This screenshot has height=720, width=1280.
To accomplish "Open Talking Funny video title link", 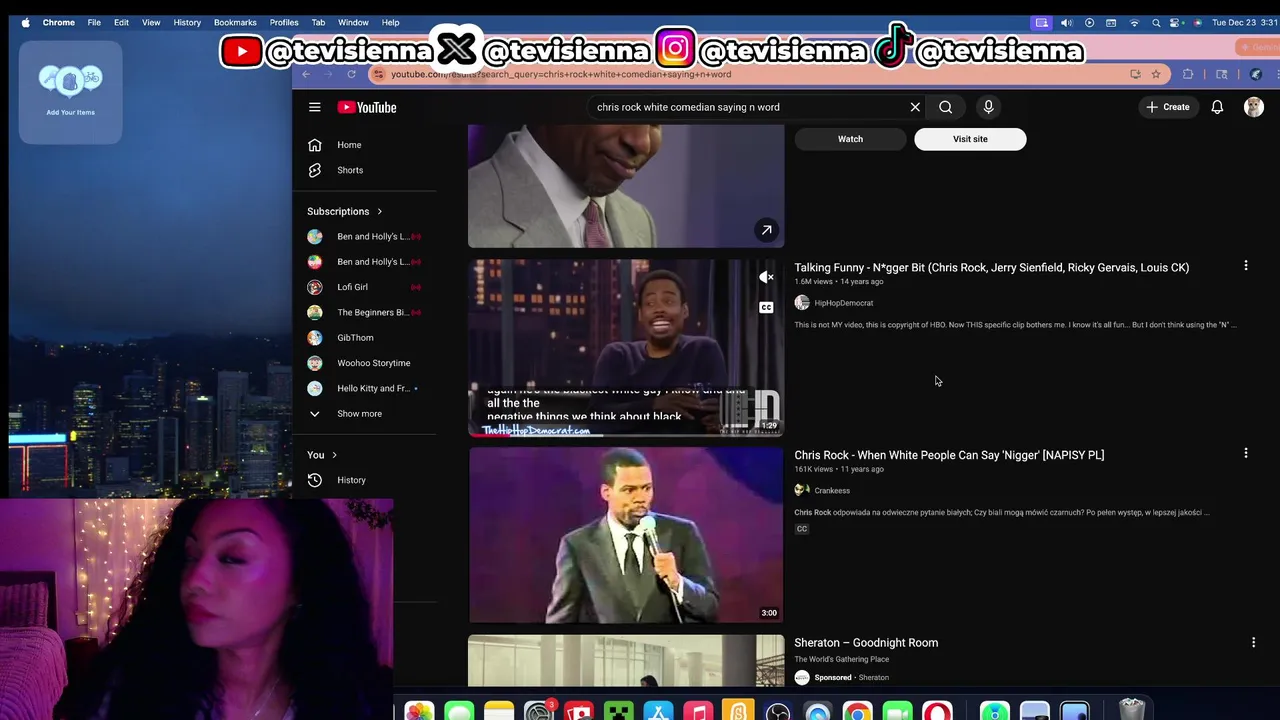I will (992, 268).
